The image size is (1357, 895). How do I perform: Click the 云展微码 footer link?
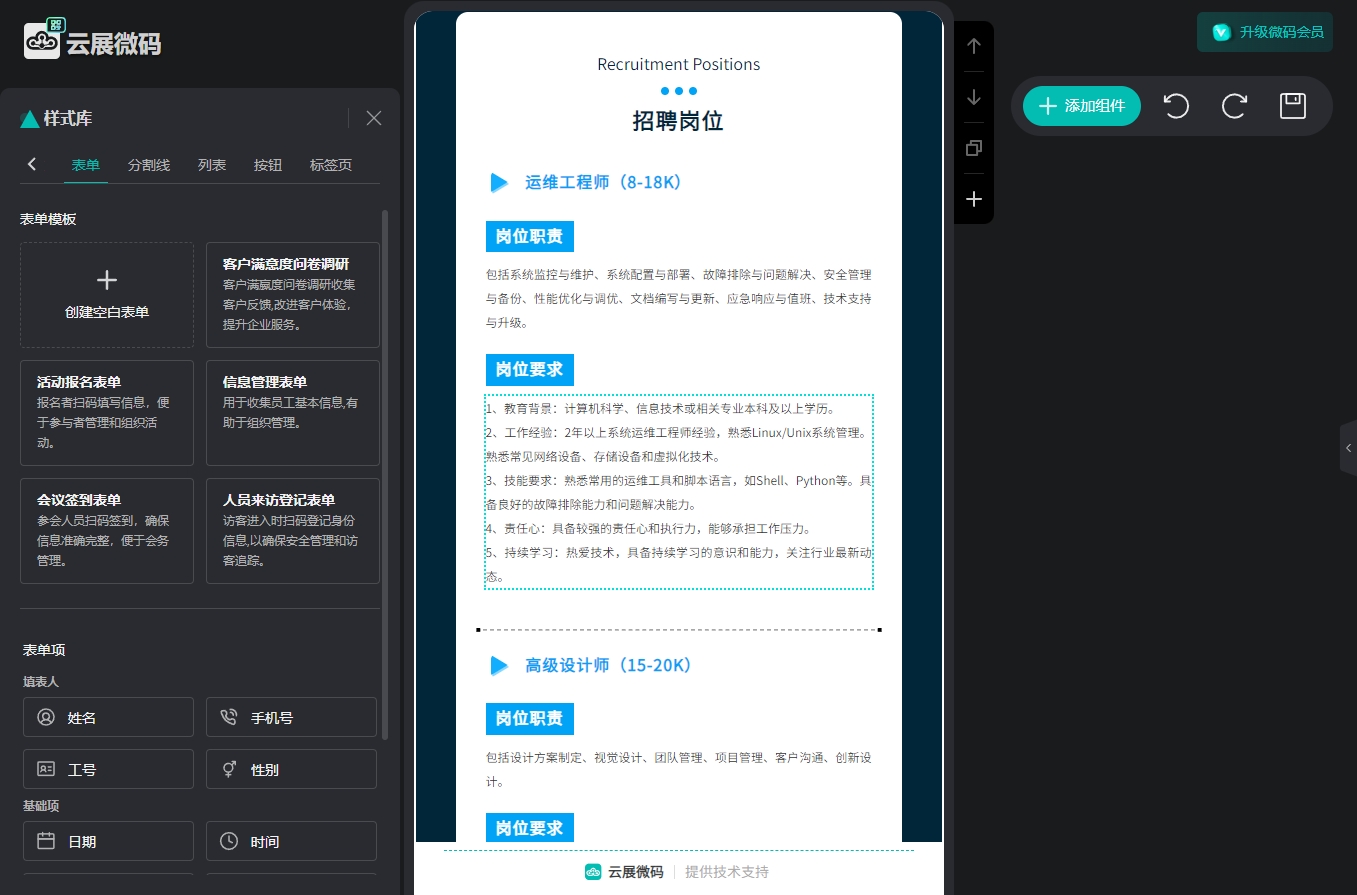625,872
